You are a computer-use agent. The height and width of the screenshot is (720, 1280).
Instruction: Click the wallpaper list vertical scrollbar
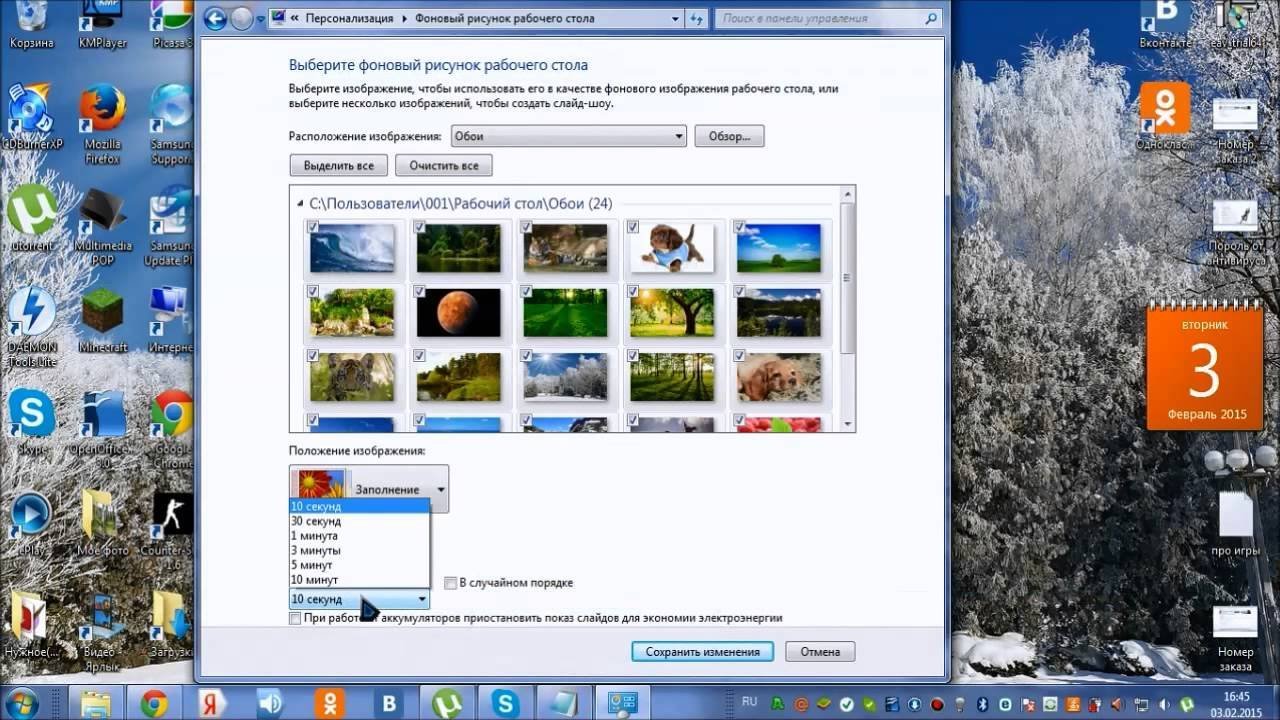tap(848, 308)
